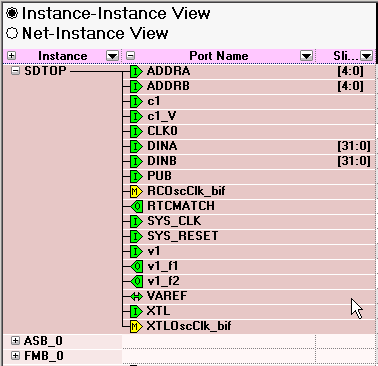Click the [4:0] slice of ADDRA

(350, 71)
